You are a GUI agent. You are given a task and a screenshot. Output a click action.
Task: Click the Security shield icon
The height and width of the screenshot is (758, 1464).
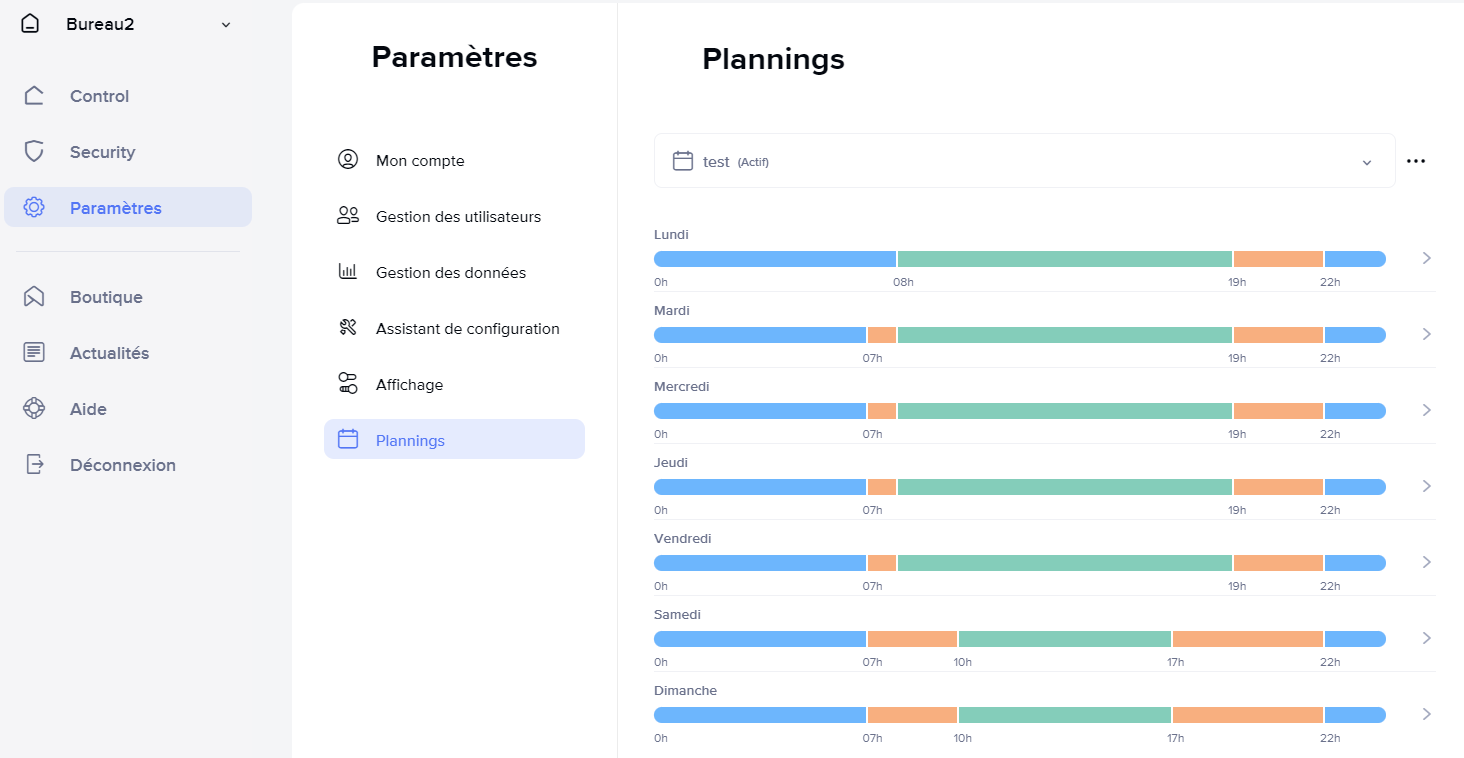[34, 152]
